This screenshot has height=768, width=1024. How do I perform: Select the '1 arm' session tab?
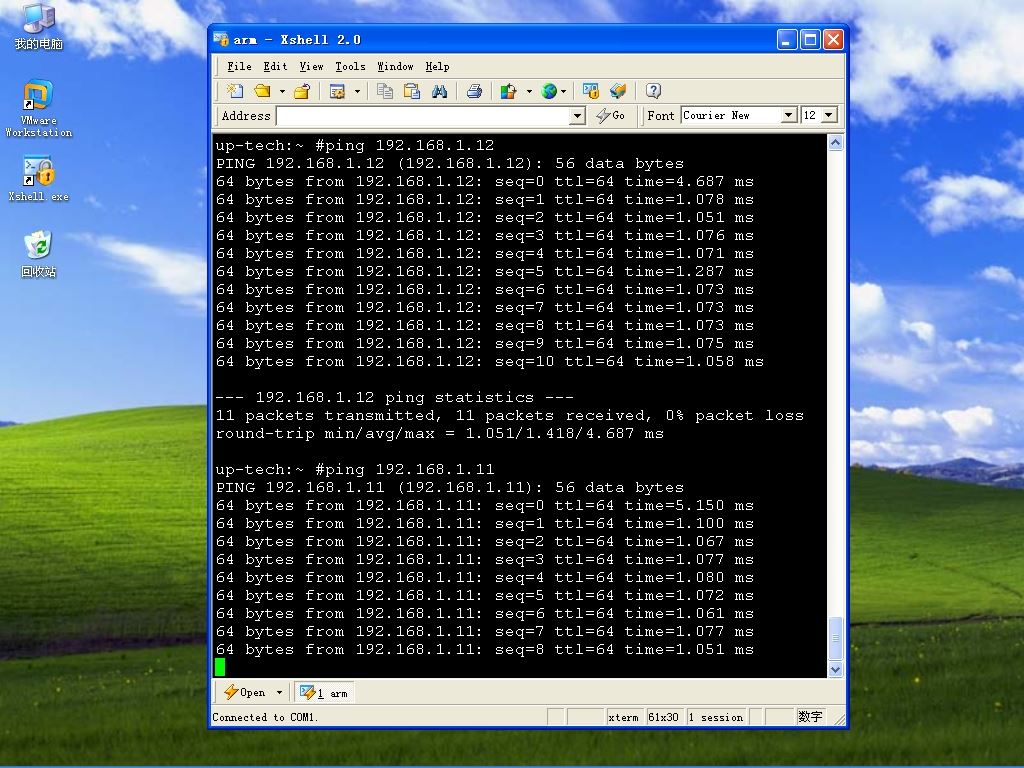[x=324, y=692]
